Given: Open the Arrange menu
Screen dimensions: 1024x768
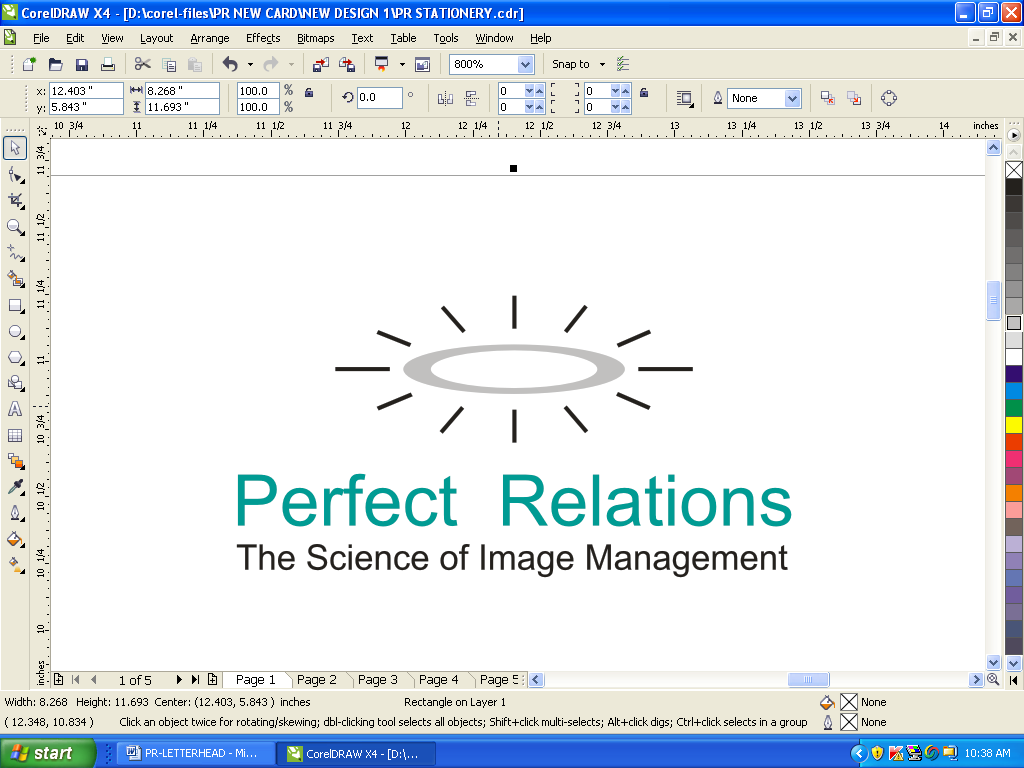Looking at the screenshot, I should point(210,38).
